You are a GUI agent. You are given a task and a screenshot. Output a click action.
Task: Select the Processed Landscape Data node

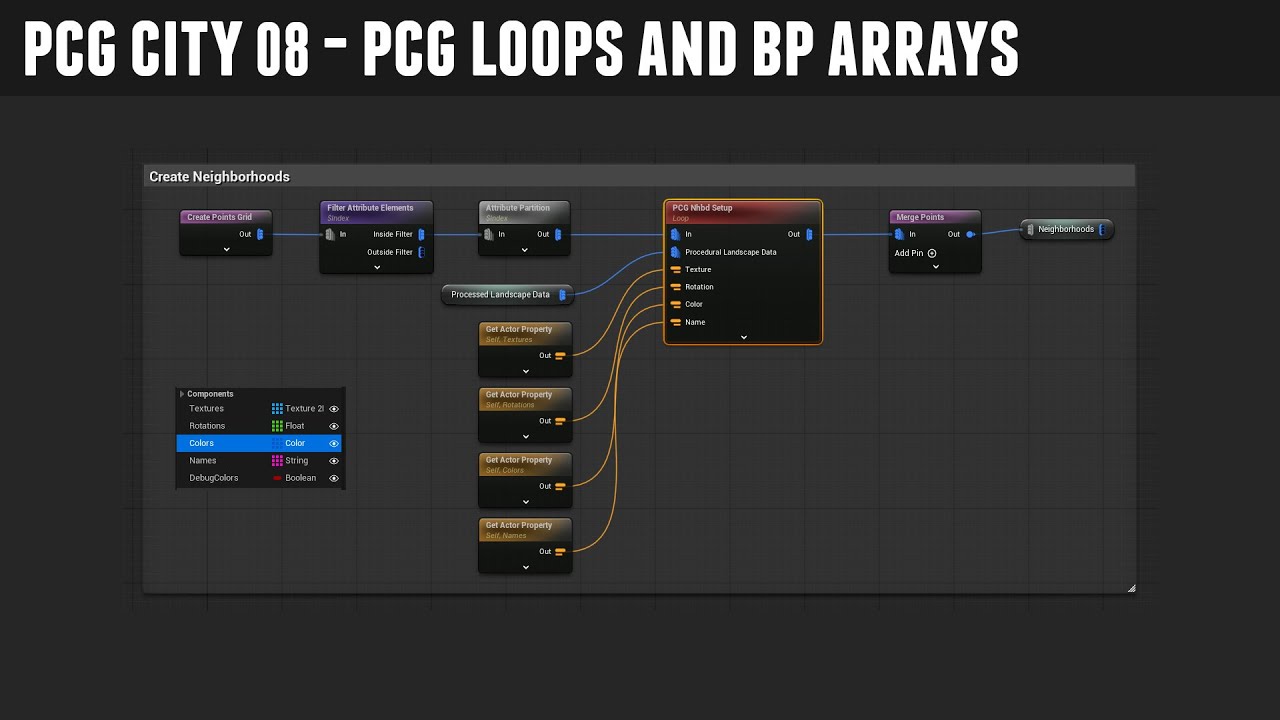click(507, 294)
